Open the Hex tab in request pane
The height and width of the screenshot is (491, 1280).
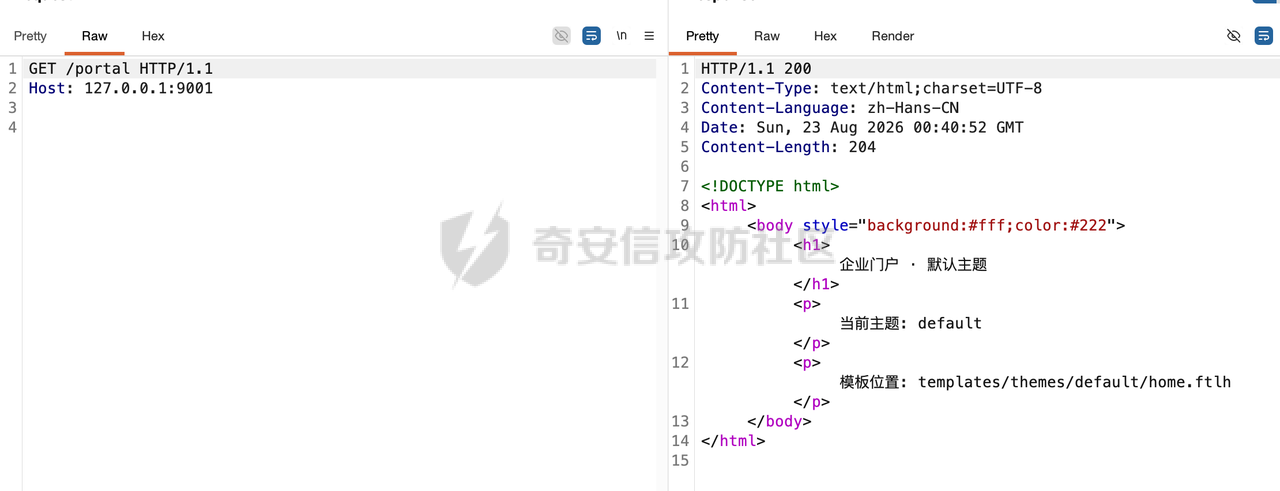(x=153, y=36)
